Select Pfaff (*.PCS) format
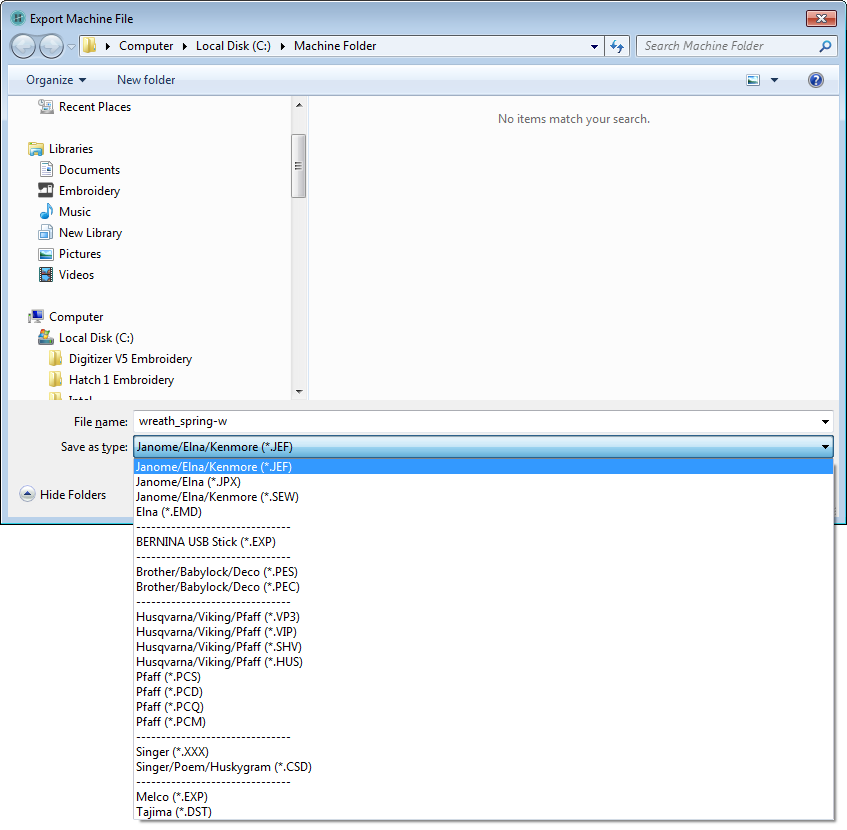 click(483, 677)
